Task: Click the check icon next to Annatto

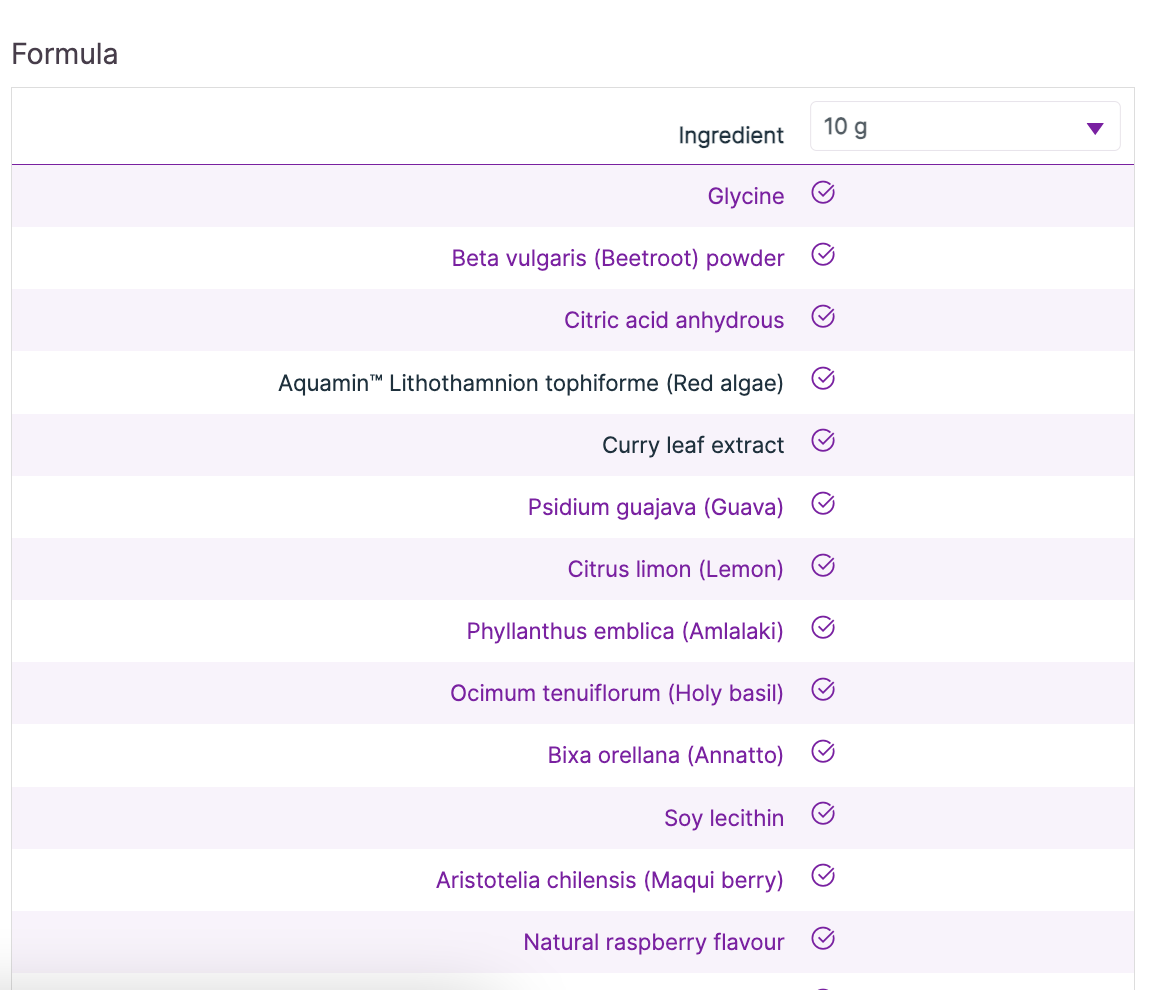Action: [x=823, y=752]
